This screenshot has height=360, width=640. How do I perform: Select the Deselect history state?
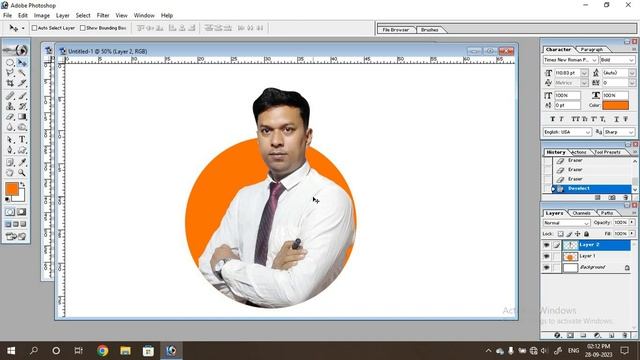pos(592,189)
